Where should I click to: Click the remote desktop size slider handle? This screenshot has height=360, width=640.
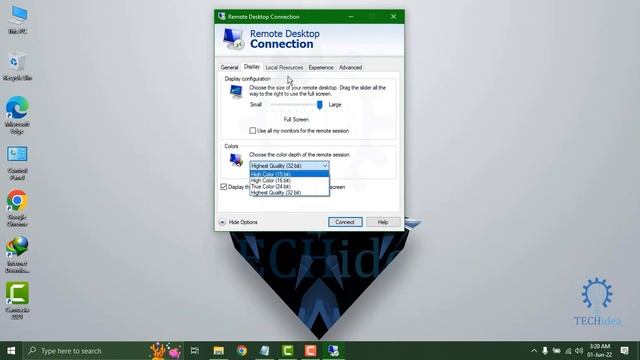pyautogui.click(x=320, y=105)
